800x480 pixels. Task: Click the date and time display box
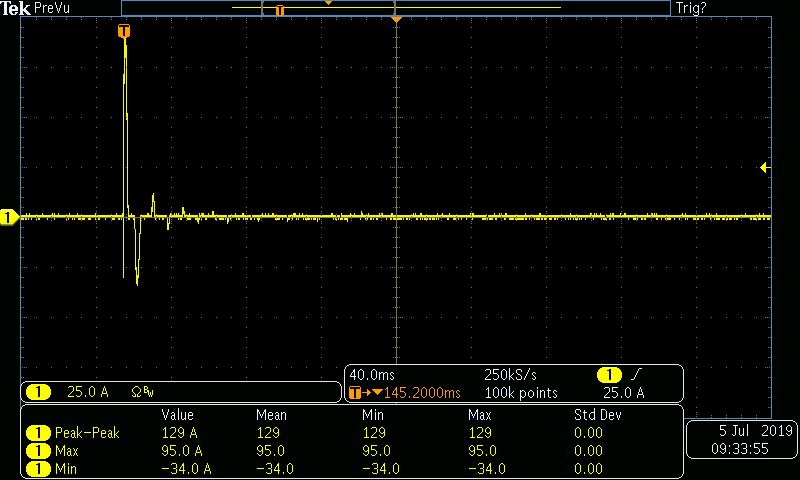741,440
